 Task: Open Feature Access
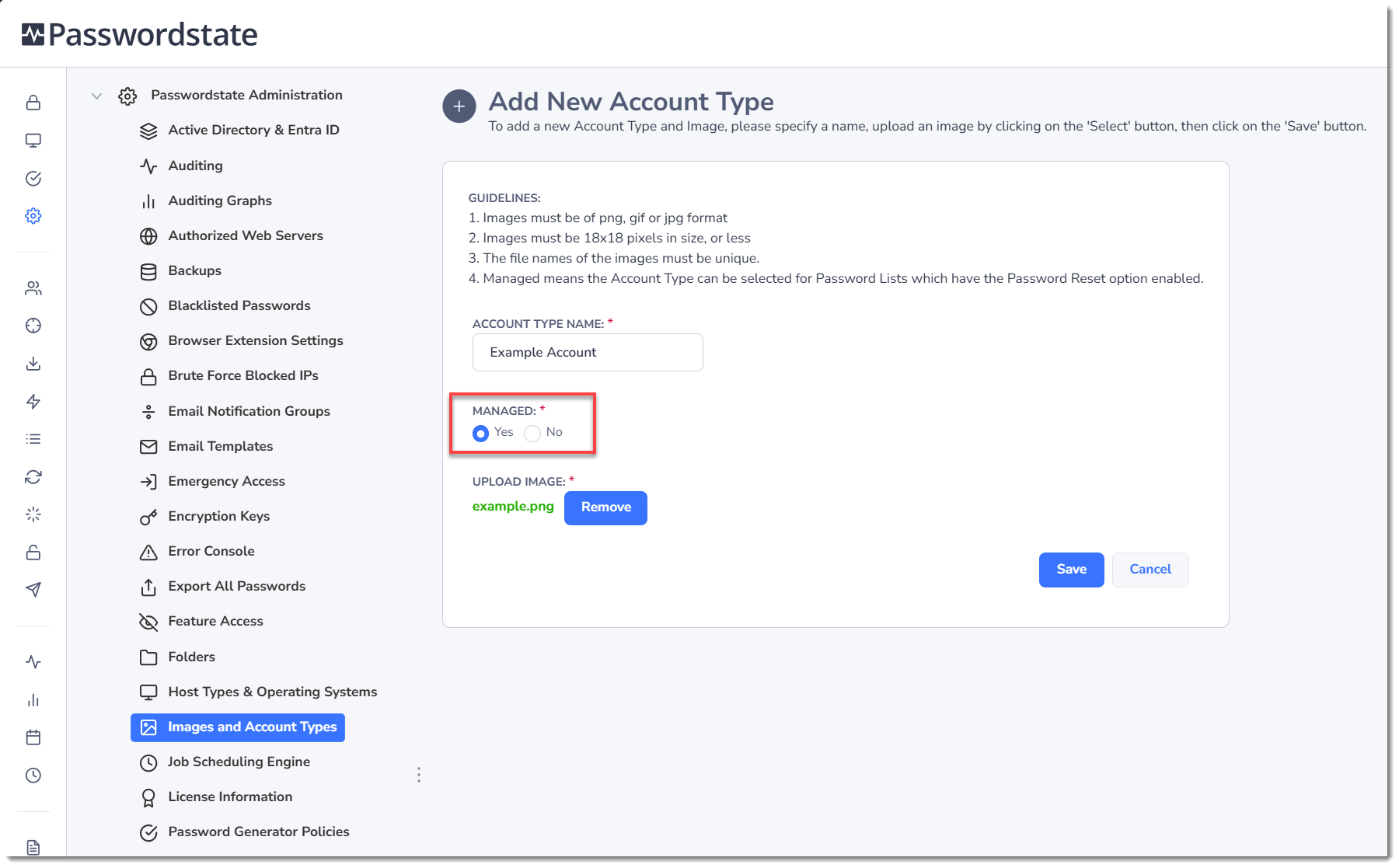coord(215,621)
